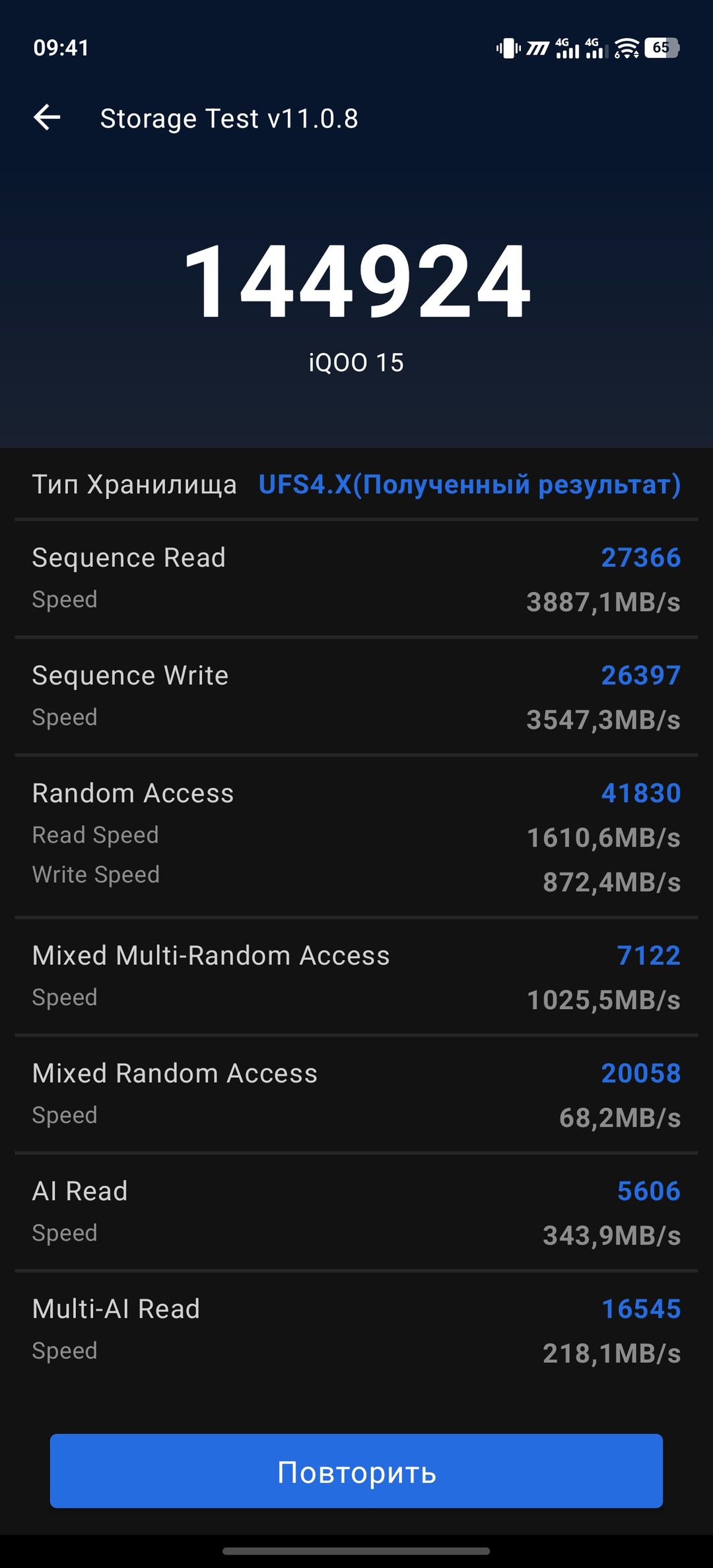This screenshot has height=1568, width=713.
Task: Select the Sequence Read row
Action: tap(356, 579)
